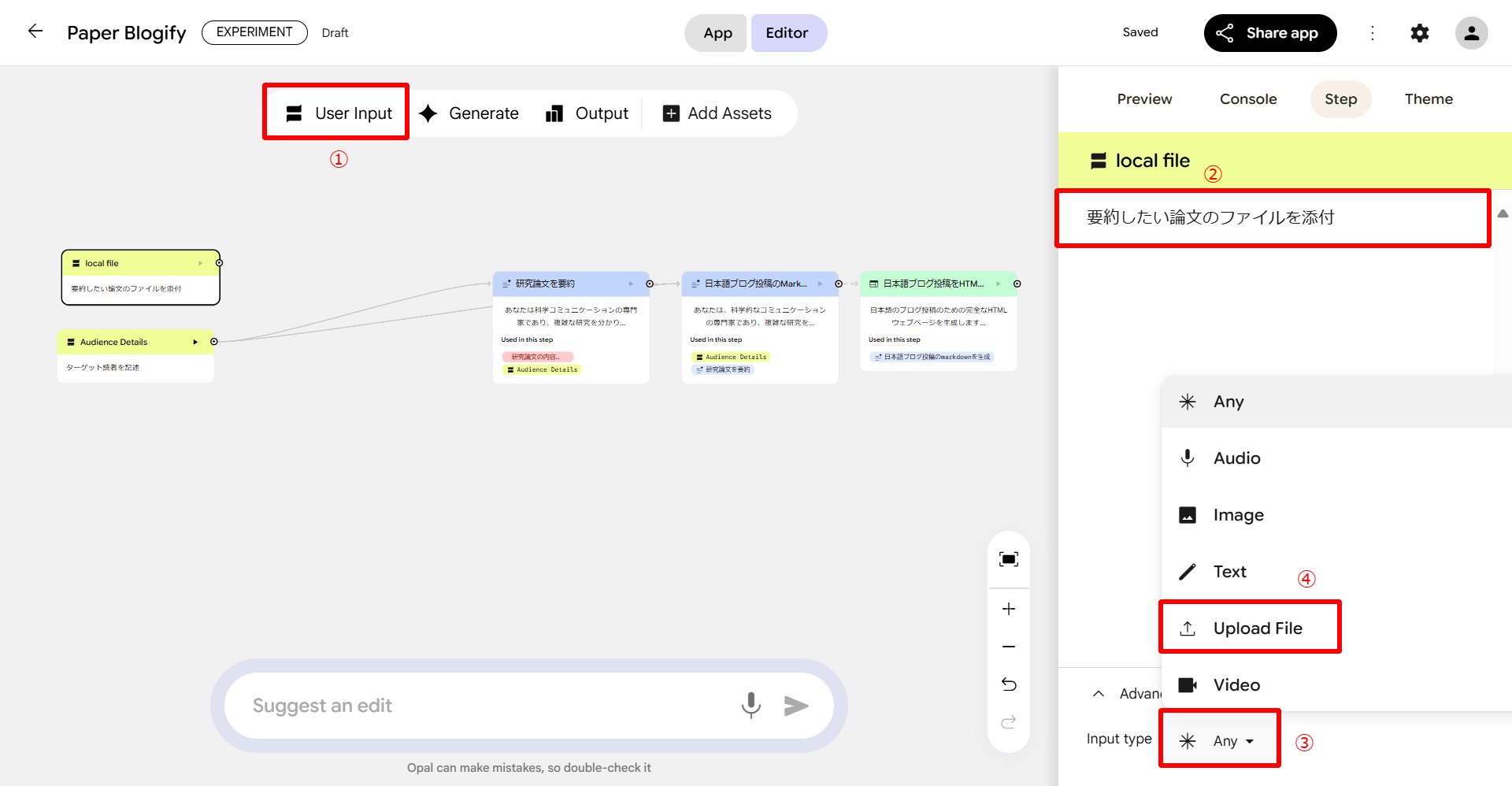Open the three-dot more options menu
Viewport: 1512px width, 786px height.
[x=1373, y=33]
